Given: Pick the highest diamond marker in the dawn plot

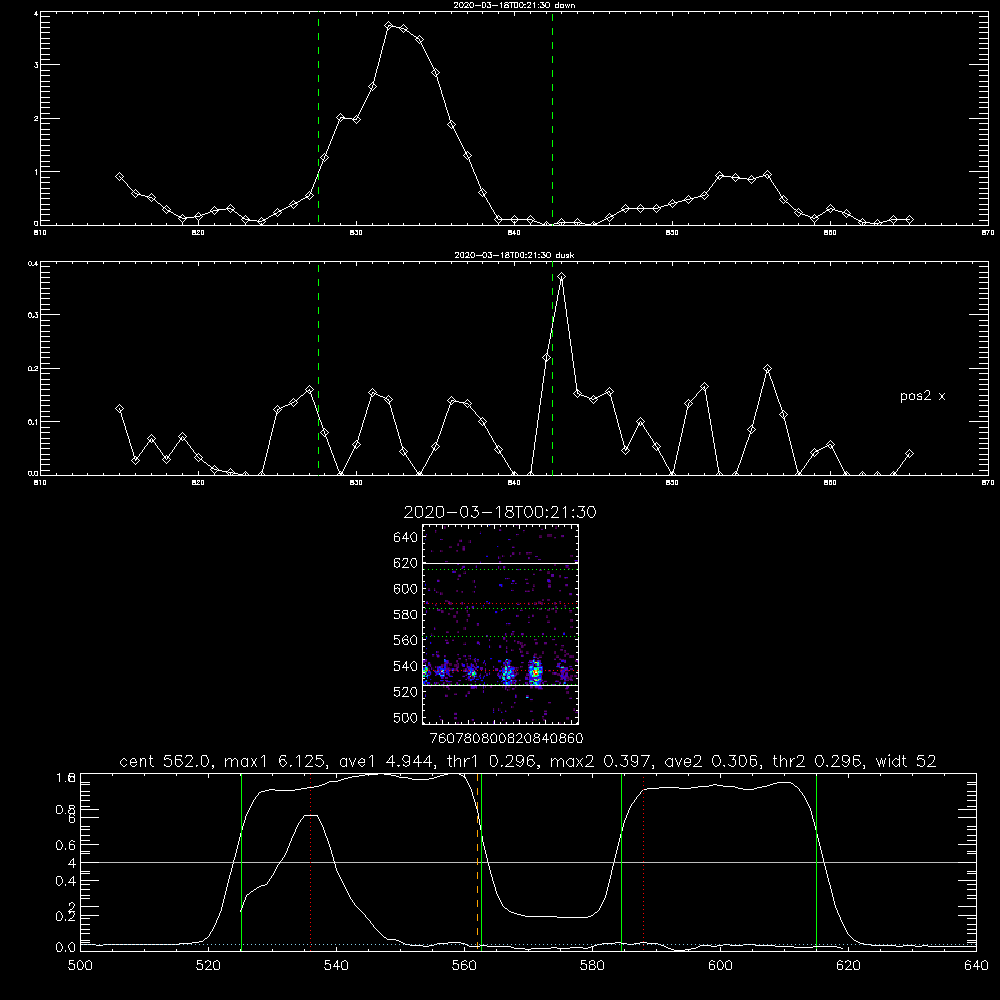Looking at the screenshot, I should click(388, 26).
